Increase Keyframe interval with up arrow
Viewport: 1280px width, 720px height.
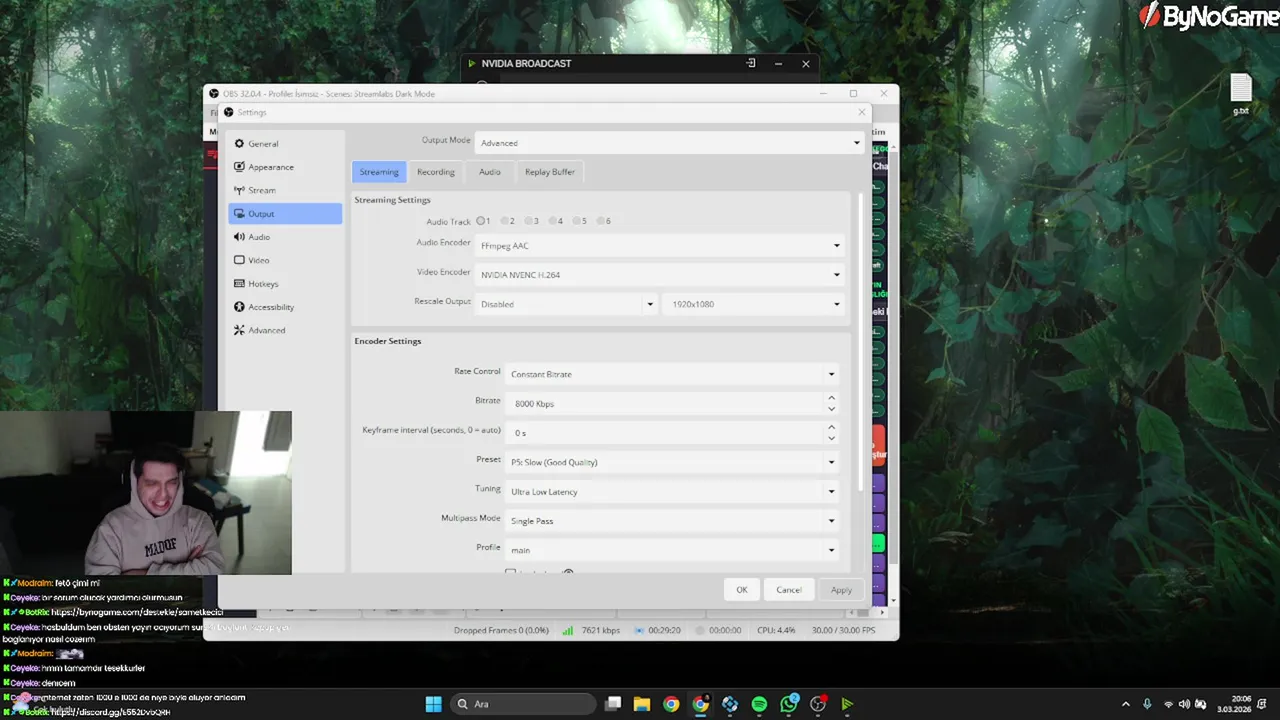click(831, 427)
